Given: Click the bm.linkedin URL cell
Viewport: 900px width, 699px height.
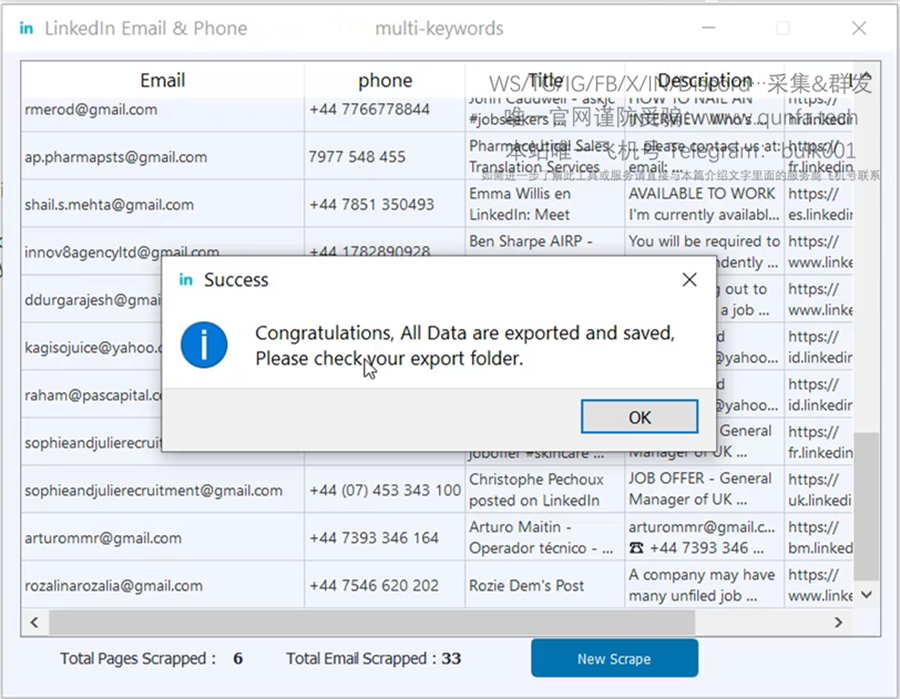Looking at the screenshot, I should [x=819, y=537].
